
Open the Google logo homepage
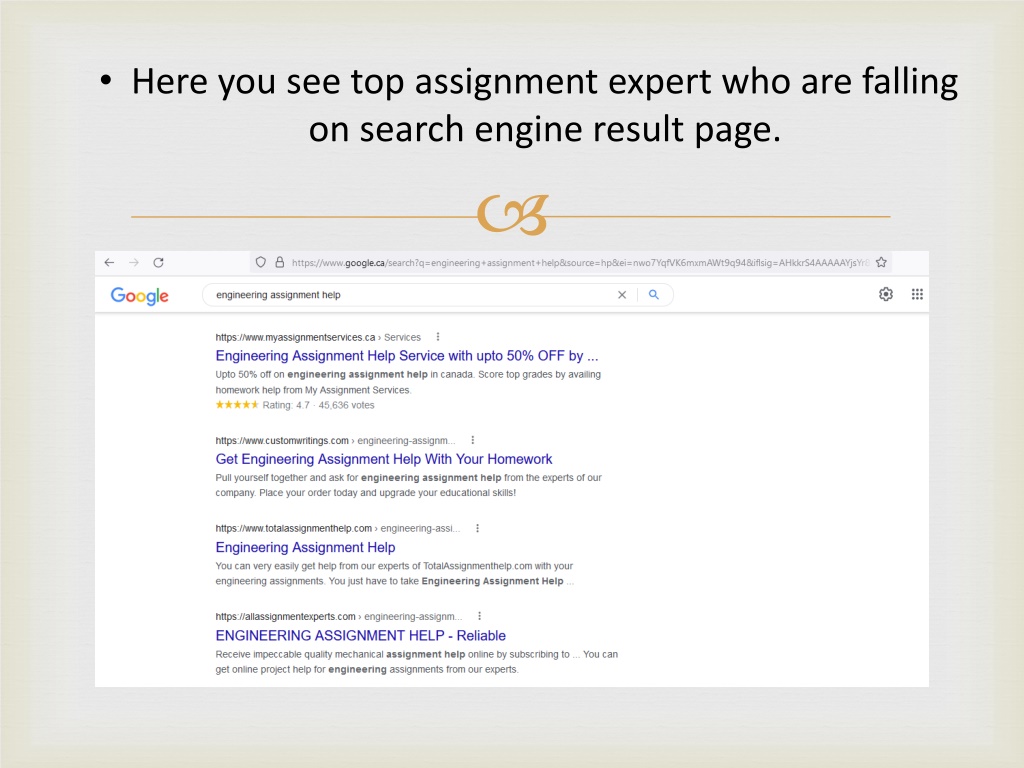coord(140,296)
